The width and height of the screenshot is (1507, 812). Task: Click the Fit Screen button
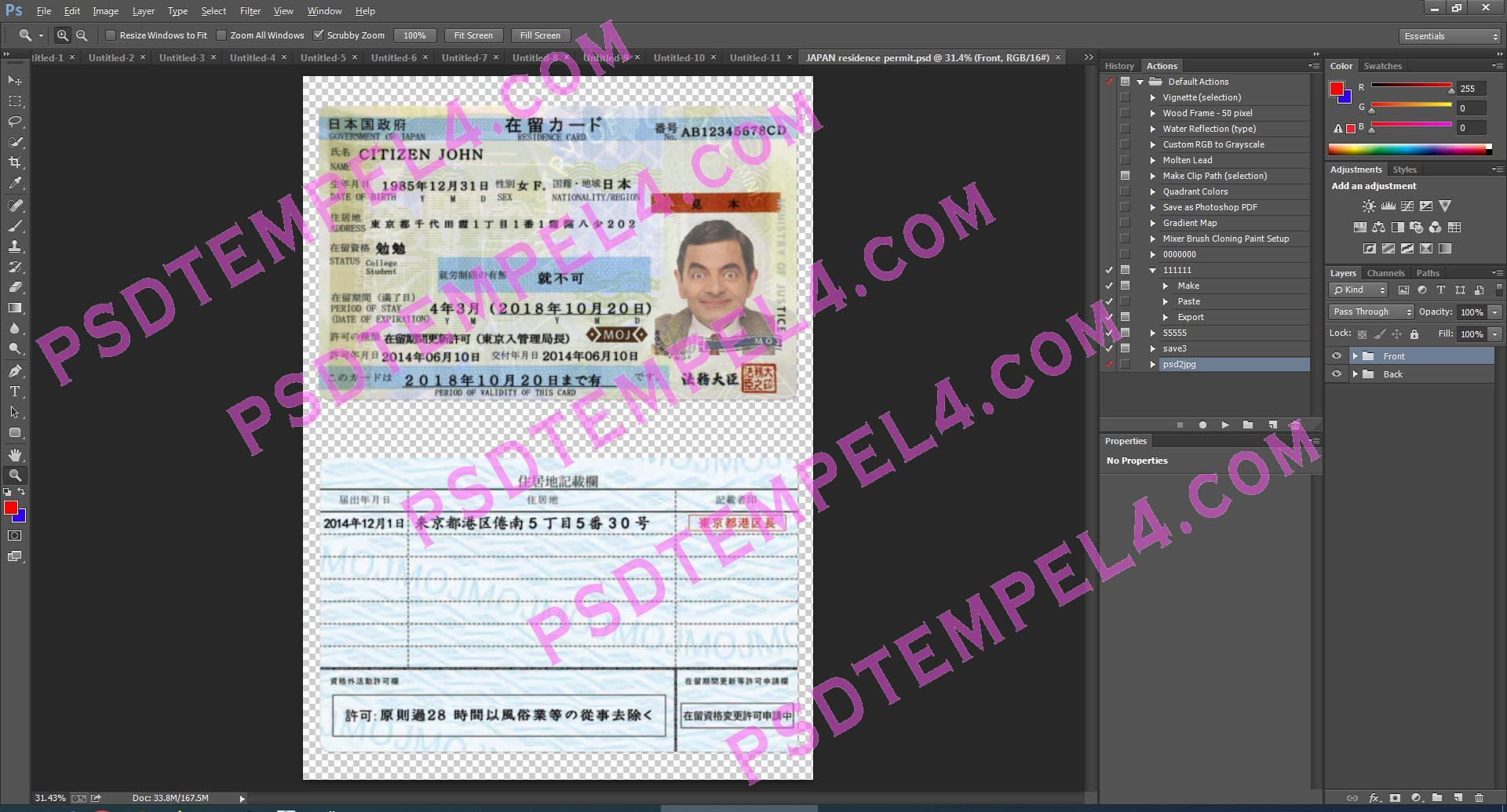[x=473, y=35]
